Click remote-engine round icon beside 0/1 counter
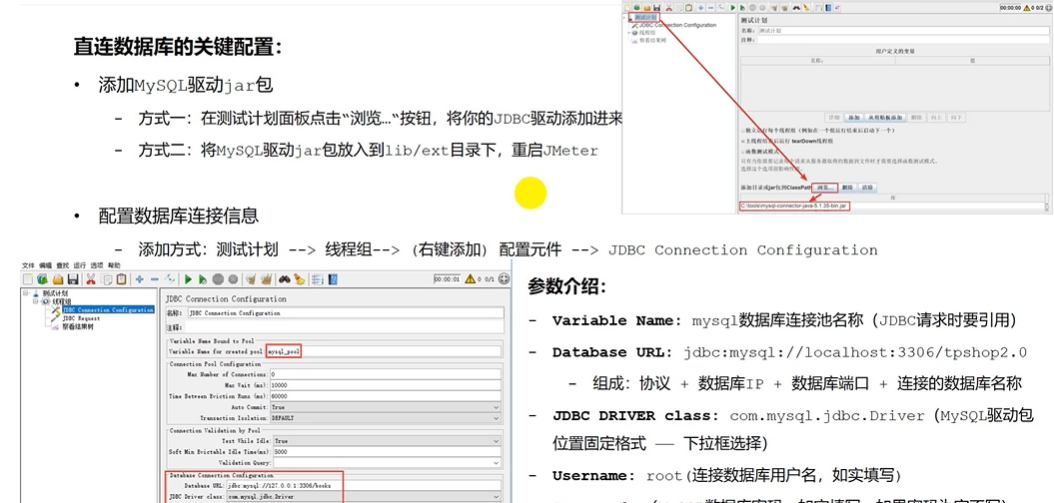 (x=504, y=279)
